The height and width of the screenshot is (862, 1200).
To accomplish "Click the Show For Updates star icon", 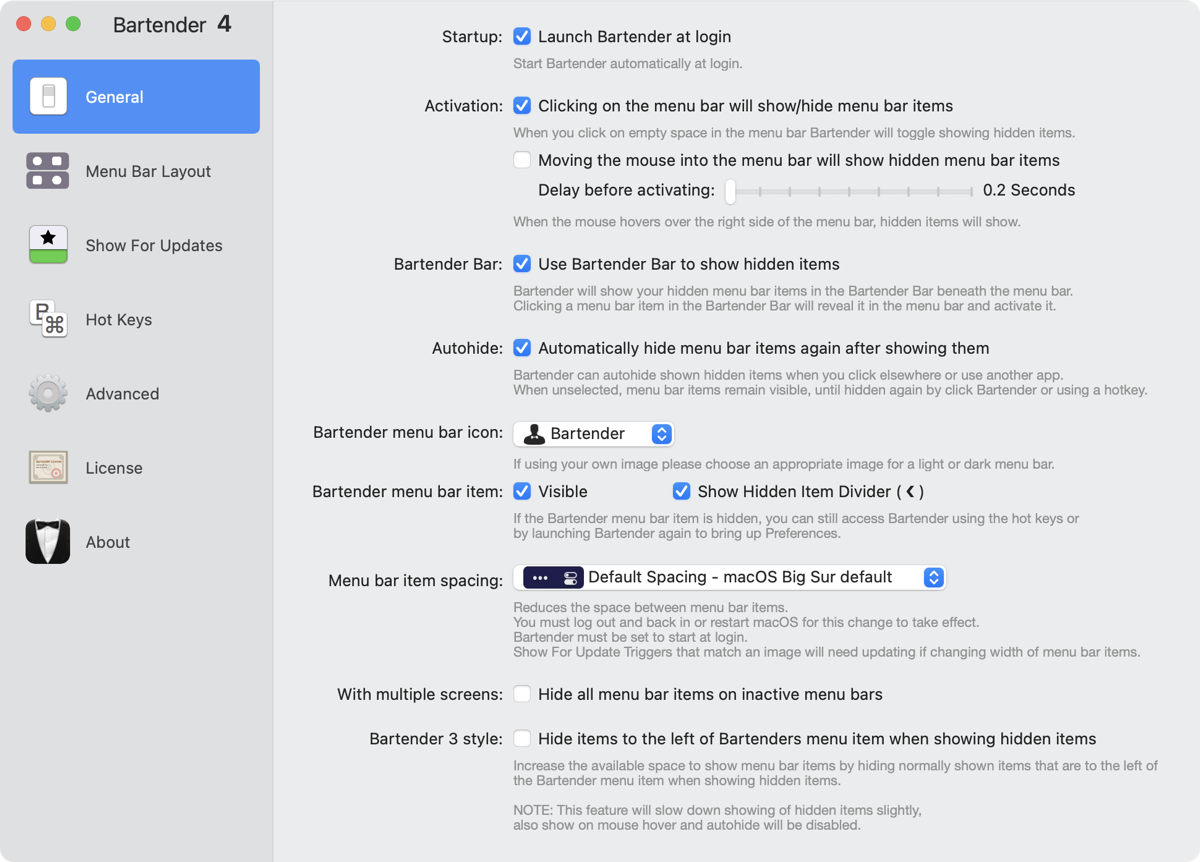I will tap(48, 245).
